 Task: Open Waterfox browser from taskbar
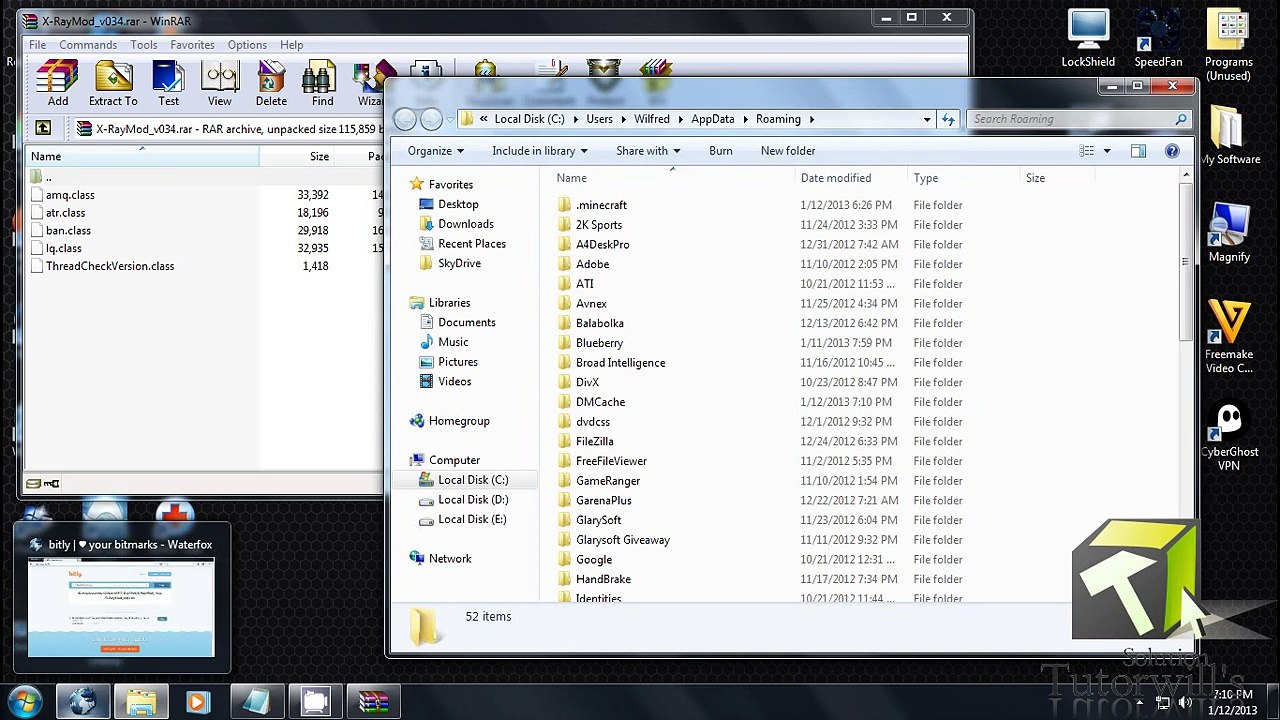(82, 702)
